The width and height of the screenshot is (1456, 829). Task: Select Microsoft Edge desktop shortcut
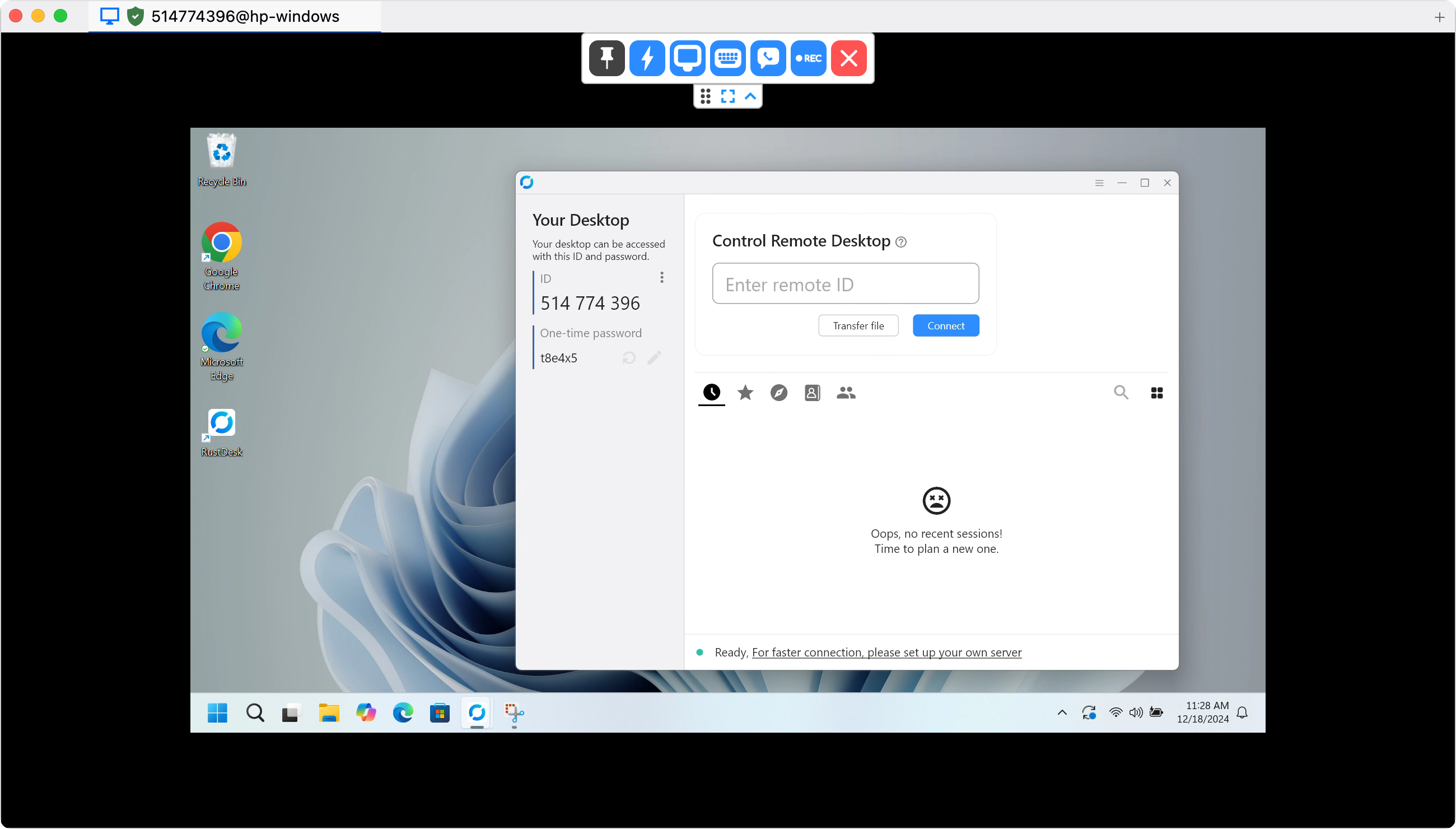(221, 347)
